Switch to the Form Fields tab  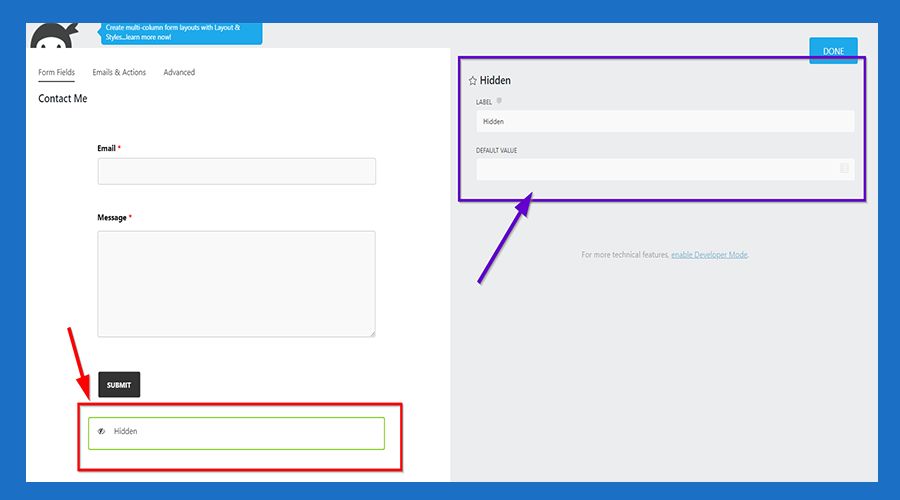pyautogui.click(x=56, y=73)
